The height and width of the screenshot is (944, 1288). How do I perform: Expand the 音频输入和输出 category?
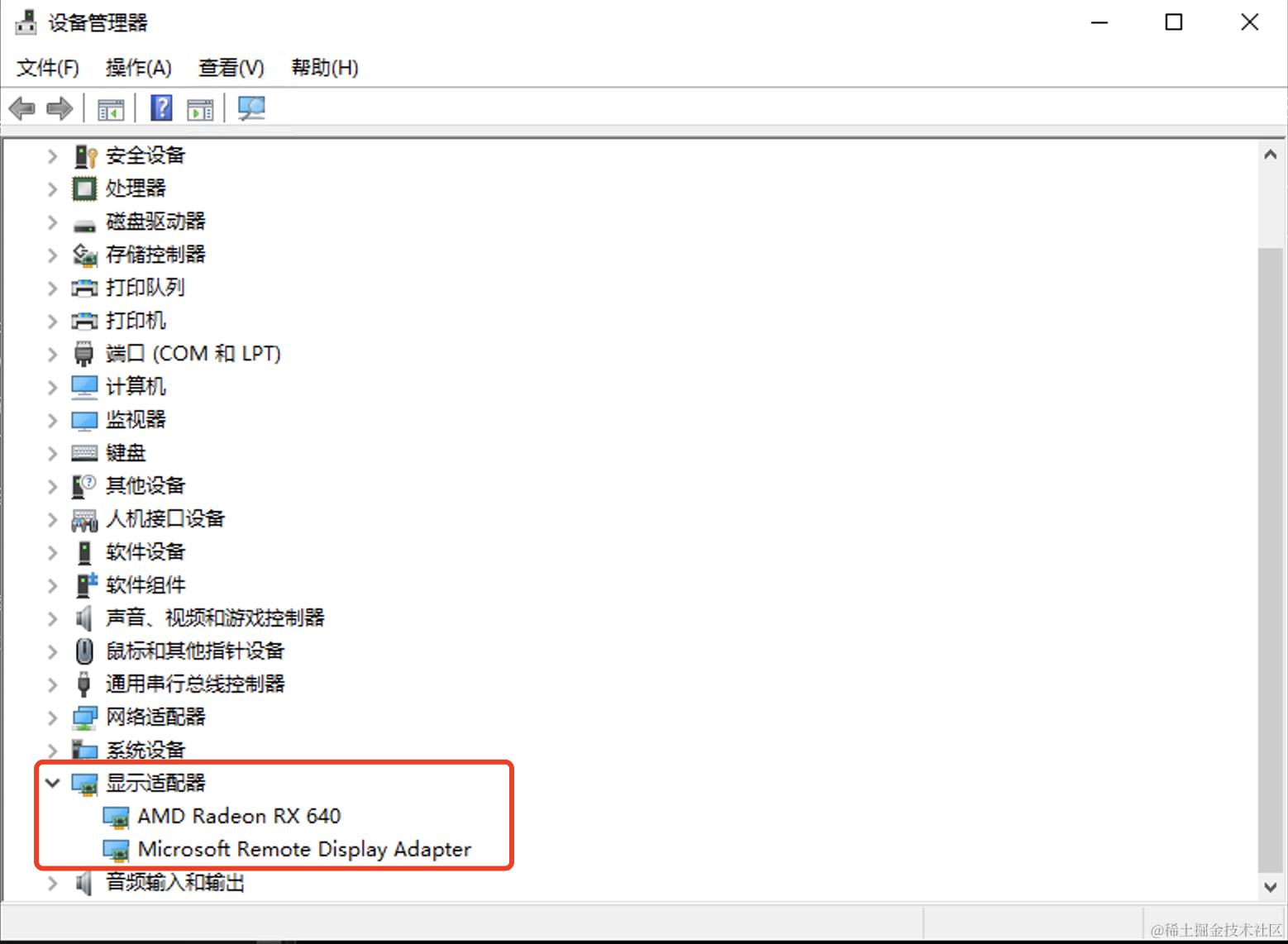[x=53, y=883]
